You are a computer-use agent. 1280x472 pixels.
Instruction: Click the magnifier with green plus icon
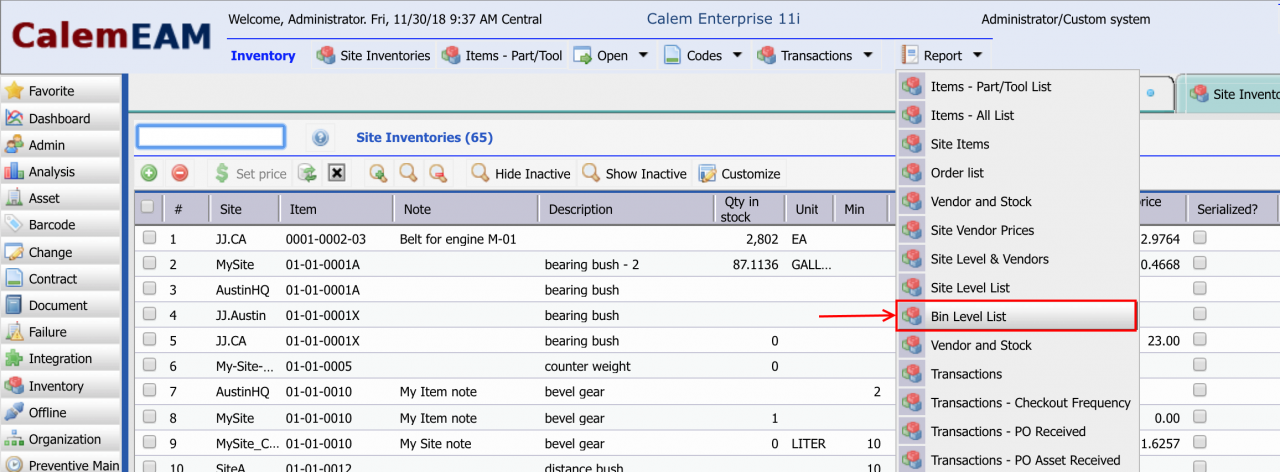click(378, 173)
